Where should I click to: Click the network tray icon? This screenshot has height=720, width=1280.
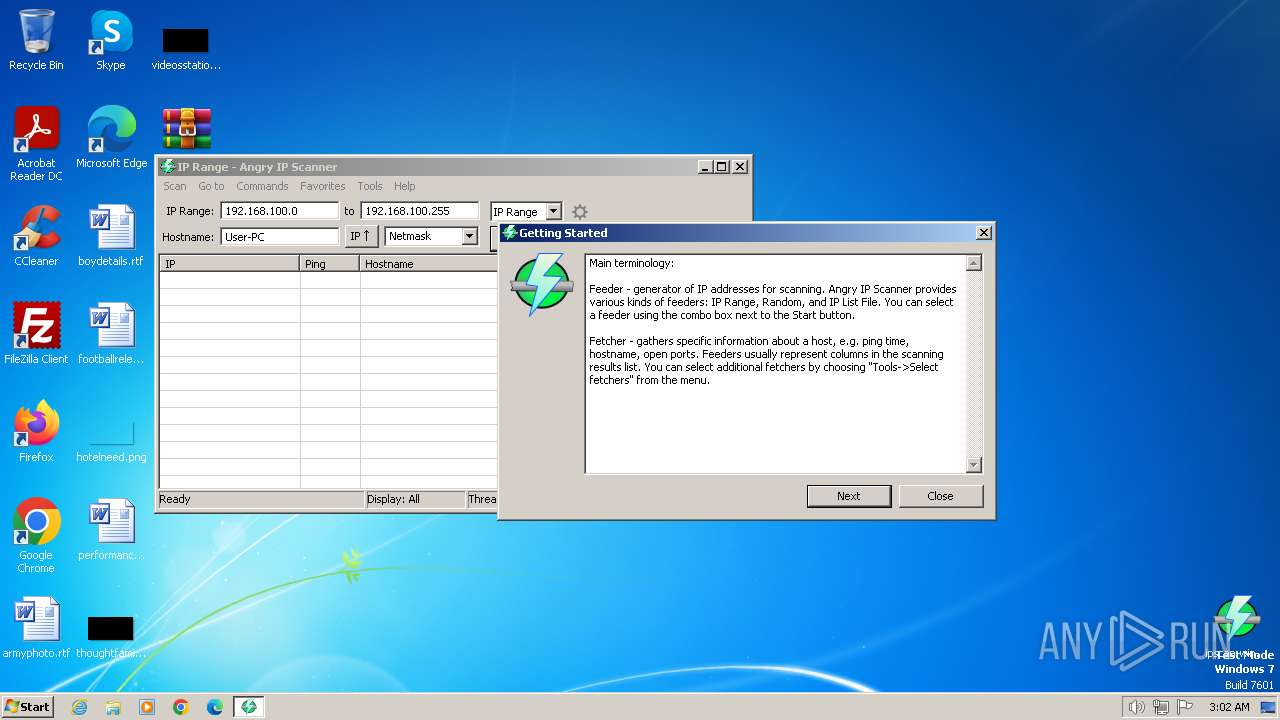coord(1161,707)
